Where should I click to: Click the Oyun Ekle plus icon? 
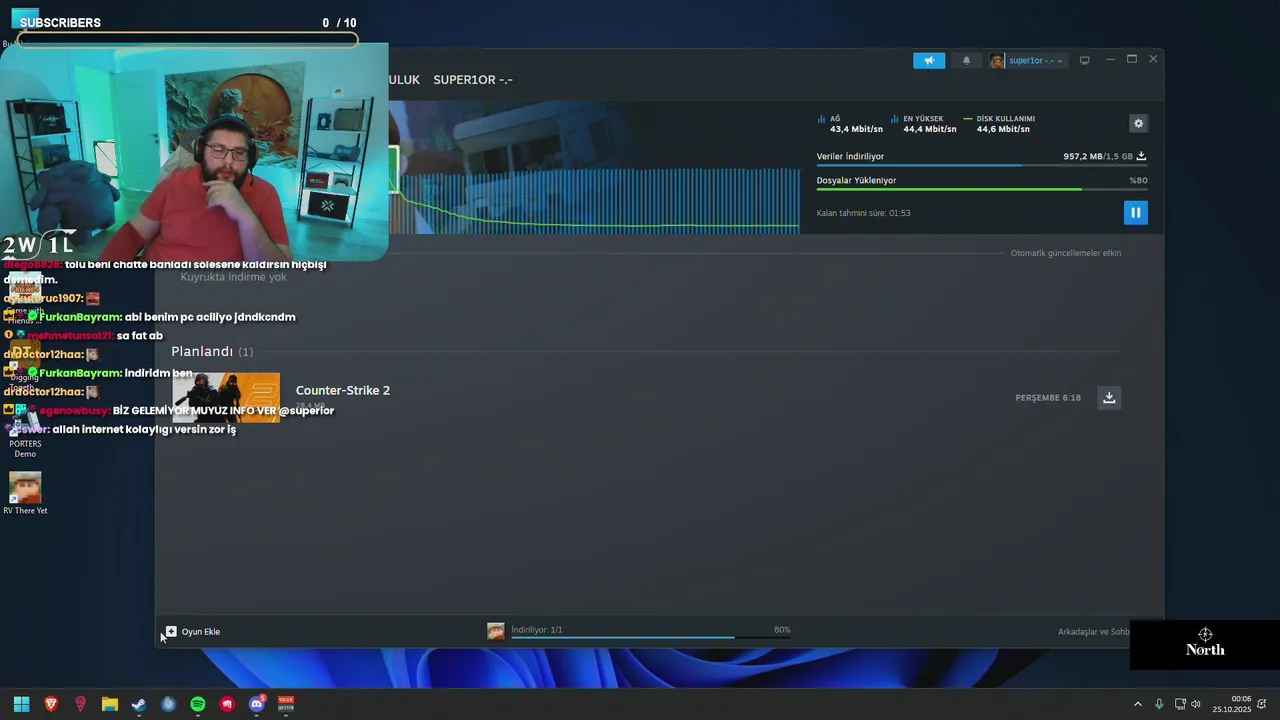click(x=171, y=631)
